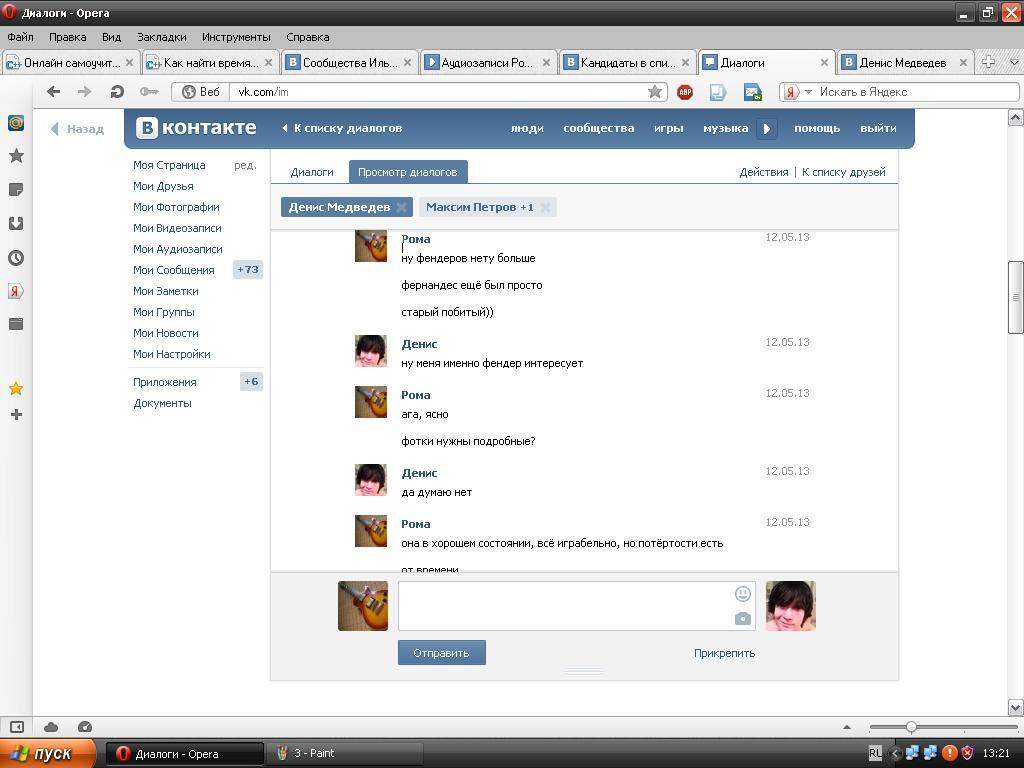
Task: Open Мои Сообщения in left menu
Action: 174,270
